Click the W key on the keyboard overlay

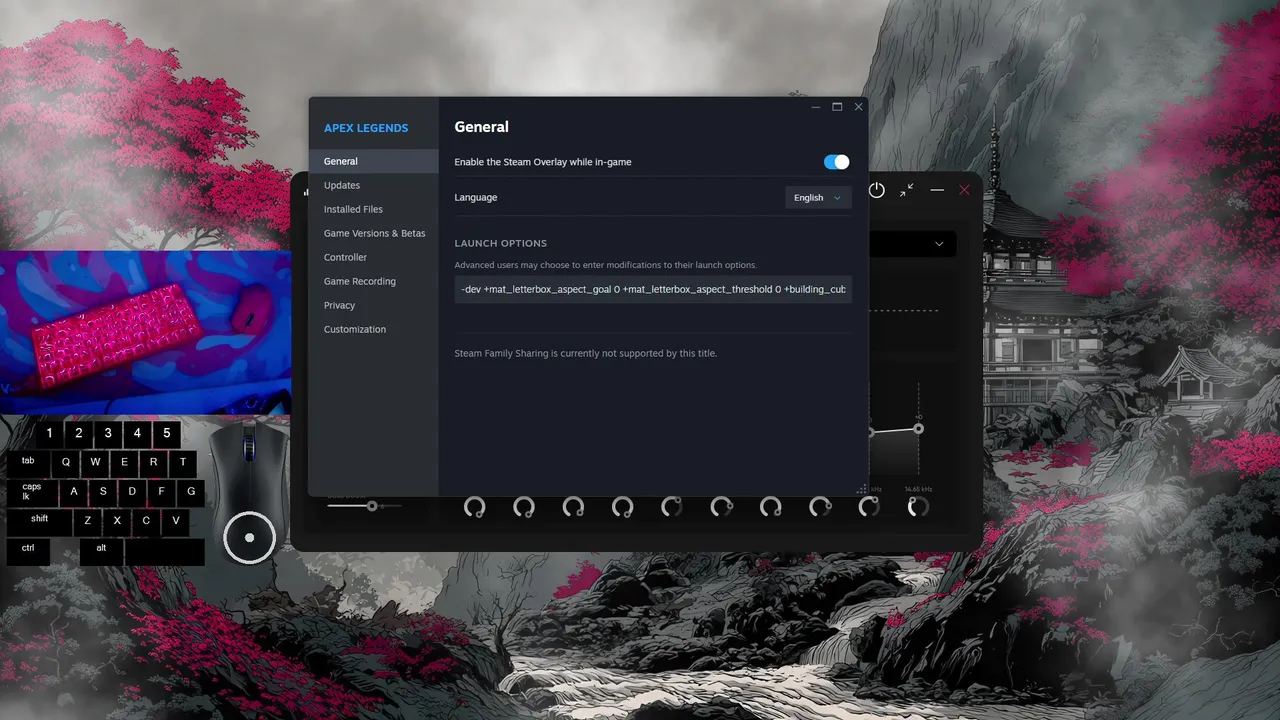pyautogui.click(x=95, y=464)
